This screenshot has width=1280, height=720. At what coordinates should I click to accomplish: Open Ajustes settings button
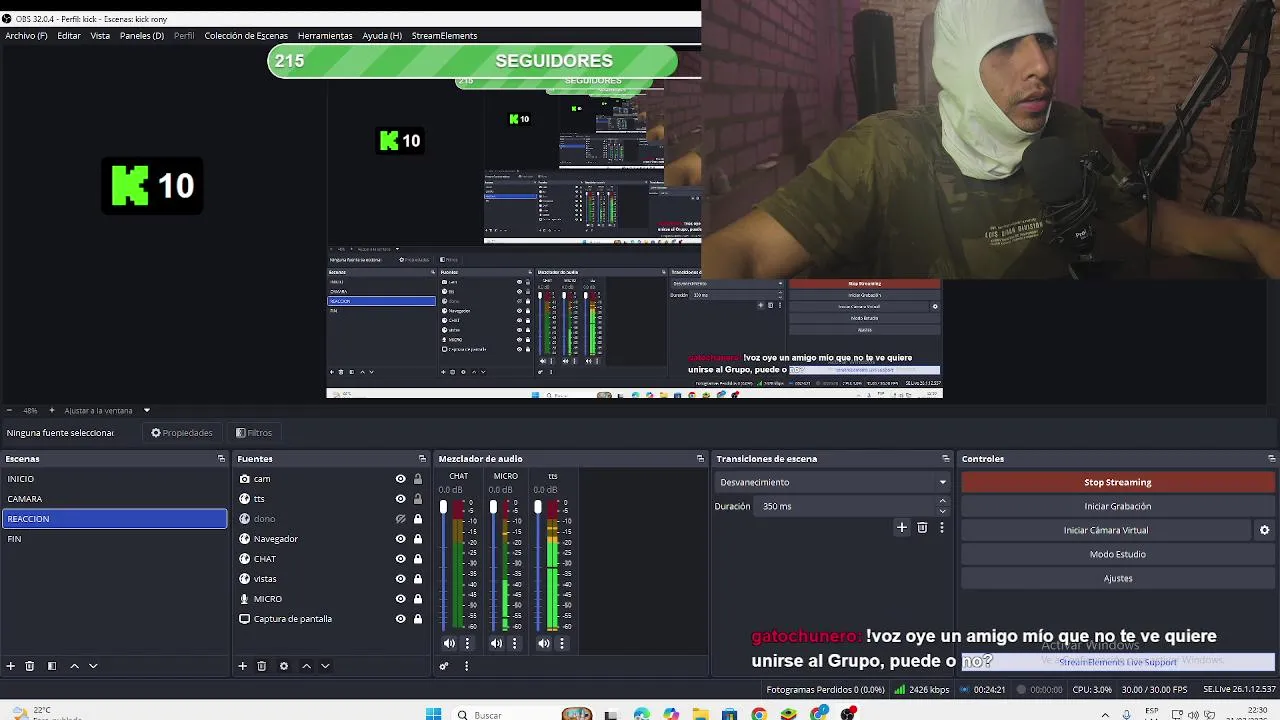click(x=1117, y=578)
